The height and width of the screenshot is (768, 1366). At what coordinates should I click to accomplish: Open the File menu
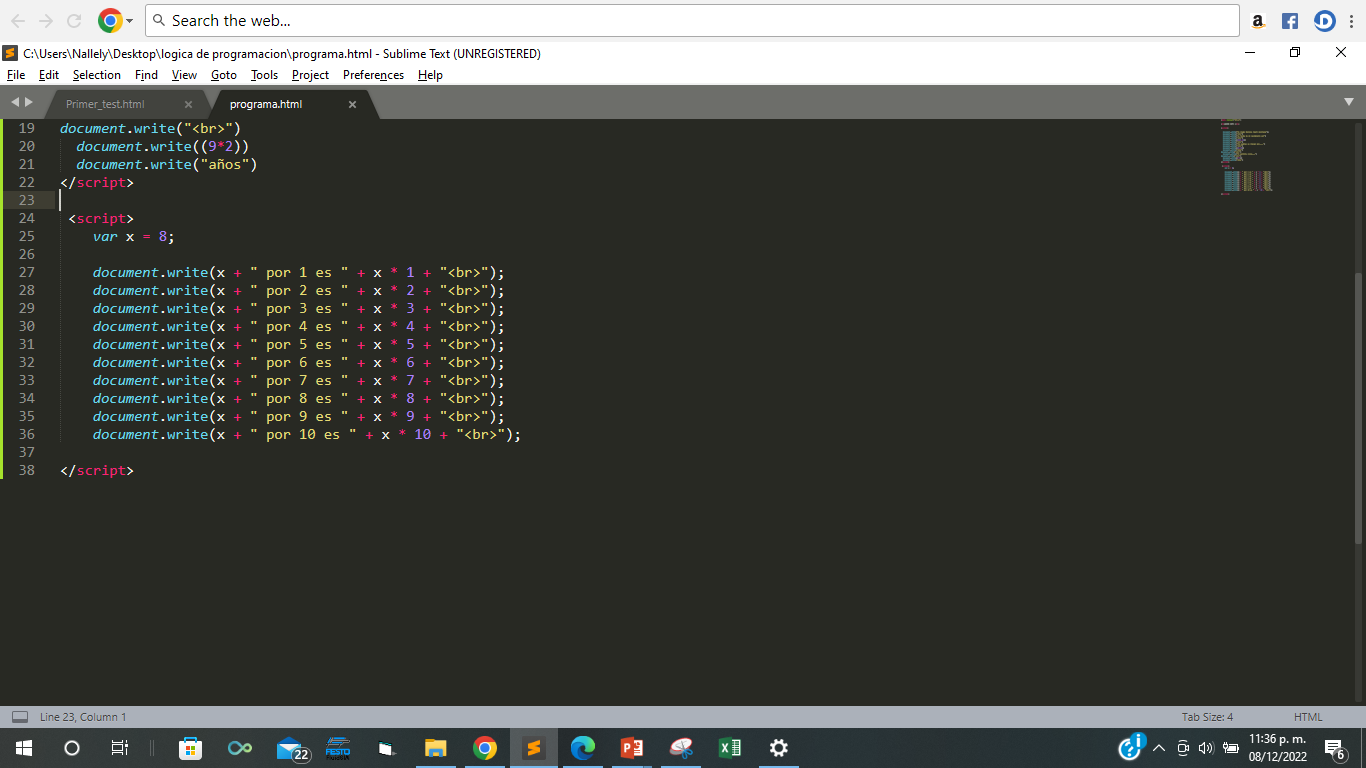tap(15, 75)
